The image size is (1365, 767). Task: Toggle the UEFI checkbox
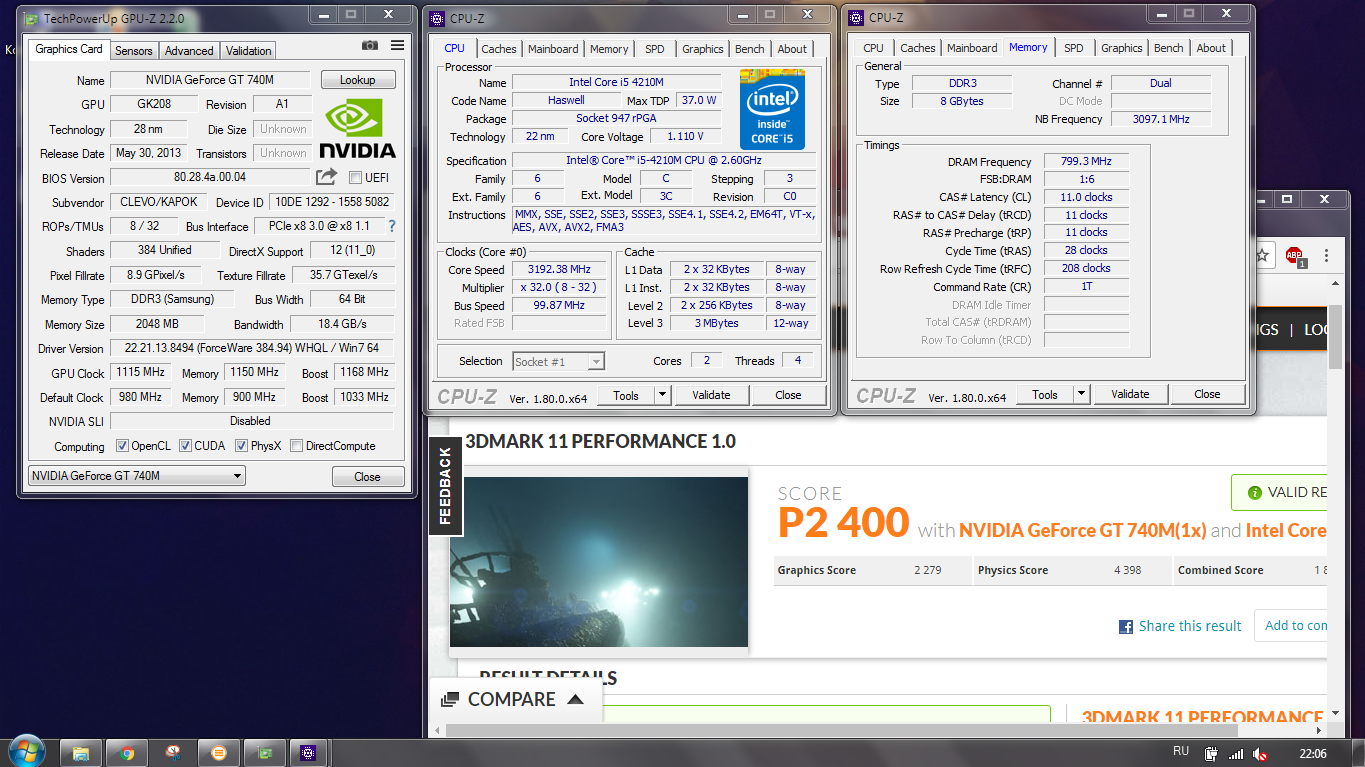tap(355, 178)
